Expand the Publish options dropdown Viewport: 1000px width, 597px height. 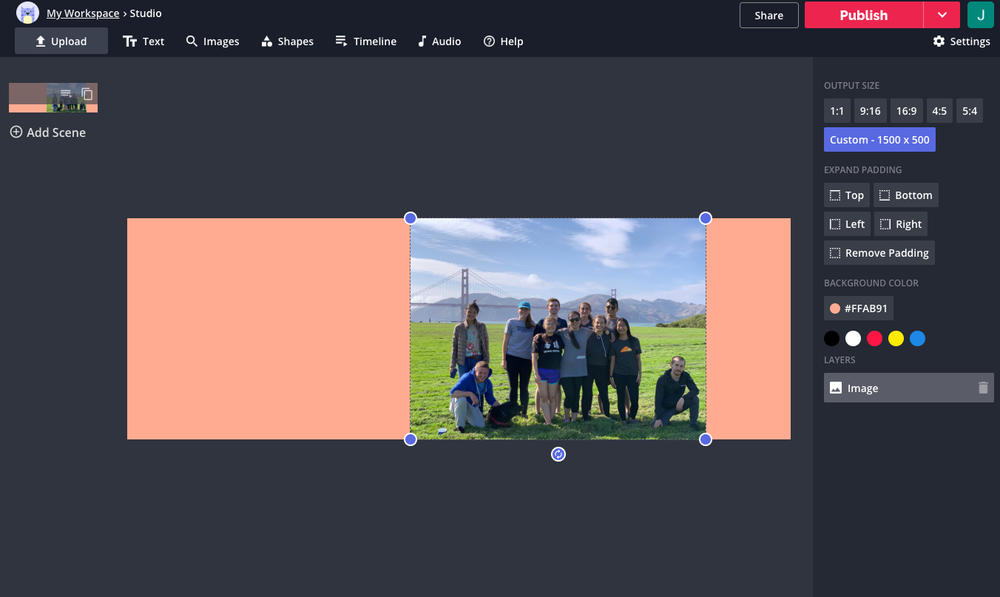pyautogui.click(x=941, y=15)
